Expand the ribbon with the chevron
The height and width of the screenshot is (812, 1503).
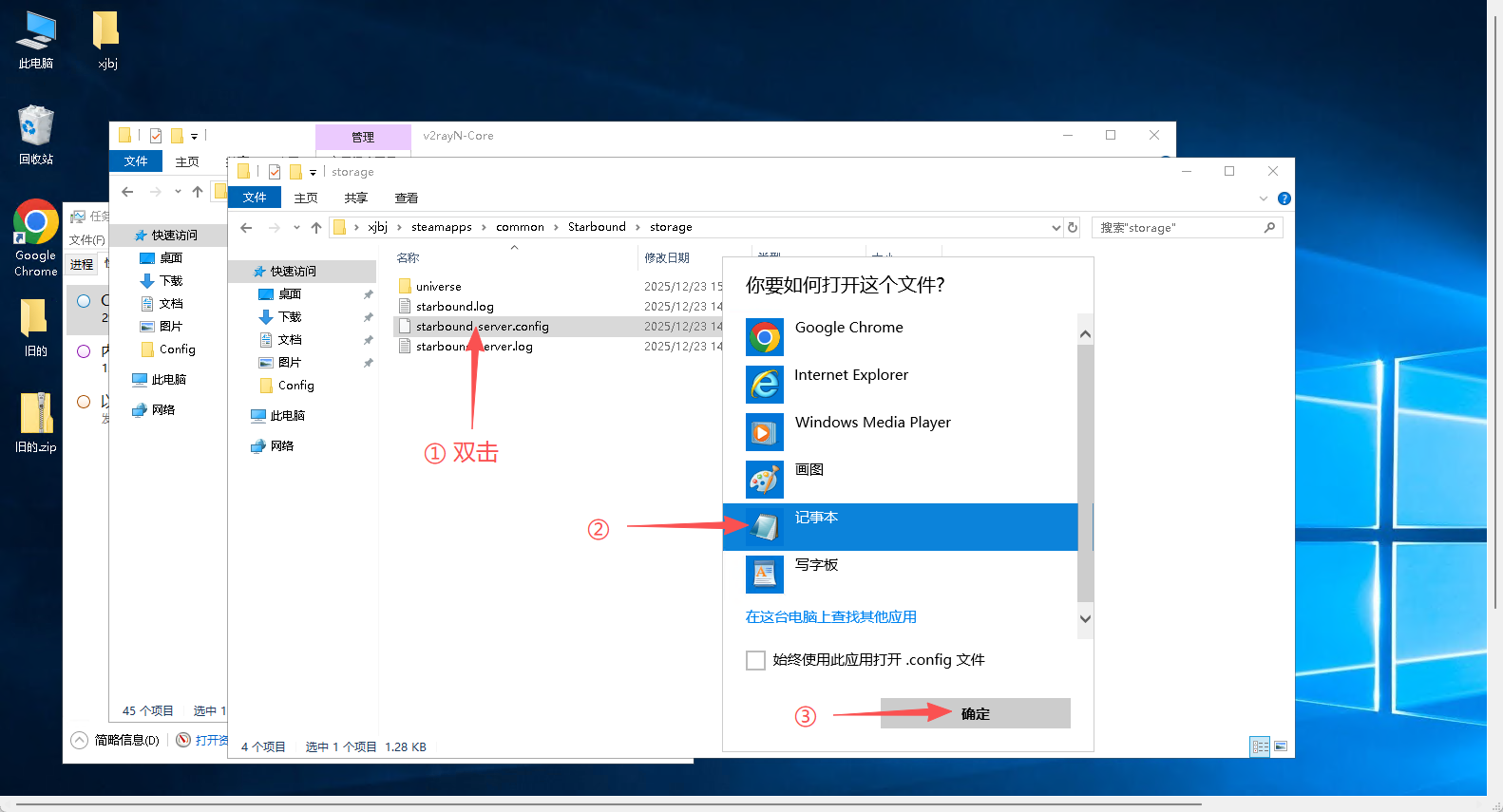tap(1264, 198)
